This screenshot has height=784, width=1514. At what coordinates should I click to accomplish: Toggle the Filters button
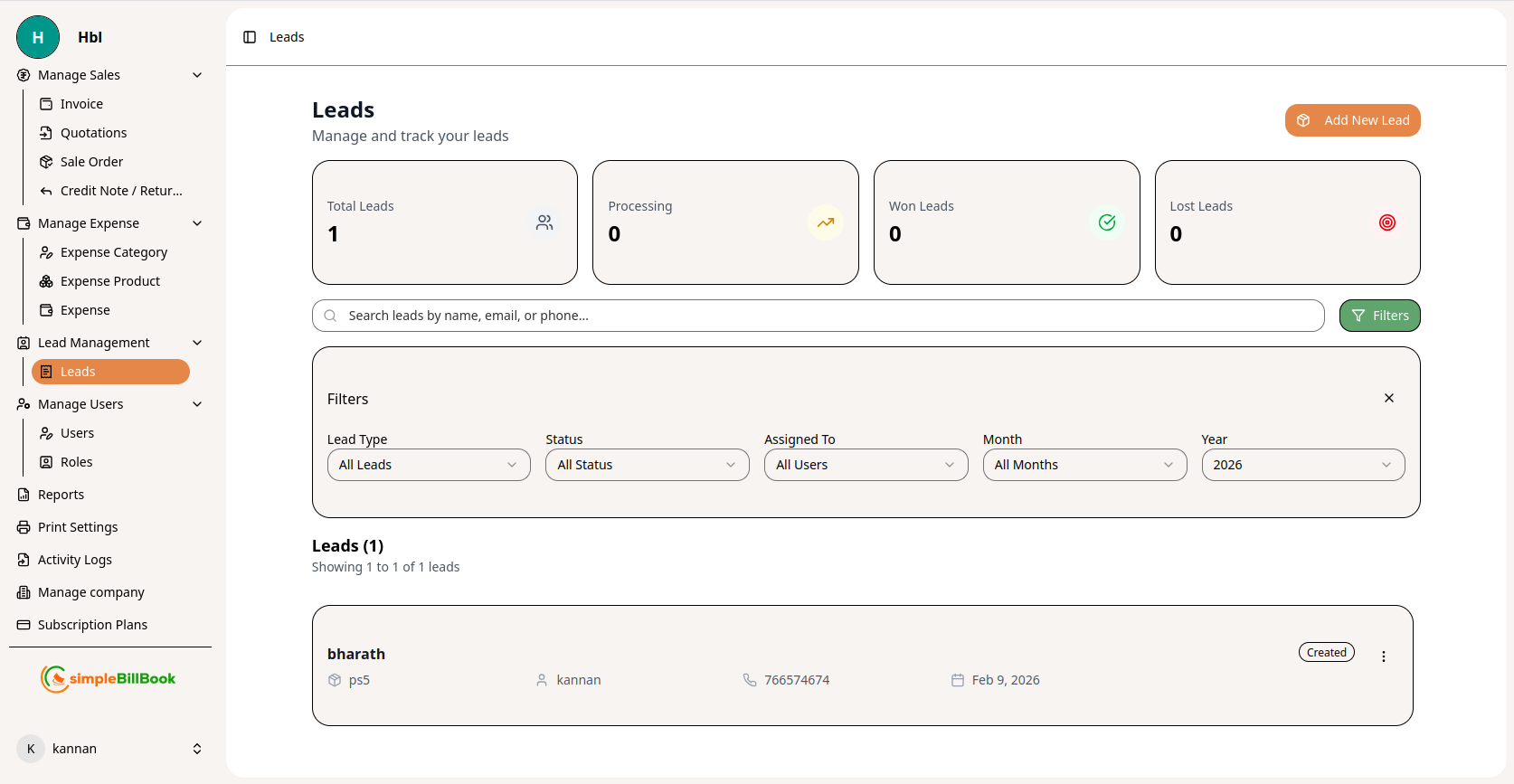(x=1379, y=316)
